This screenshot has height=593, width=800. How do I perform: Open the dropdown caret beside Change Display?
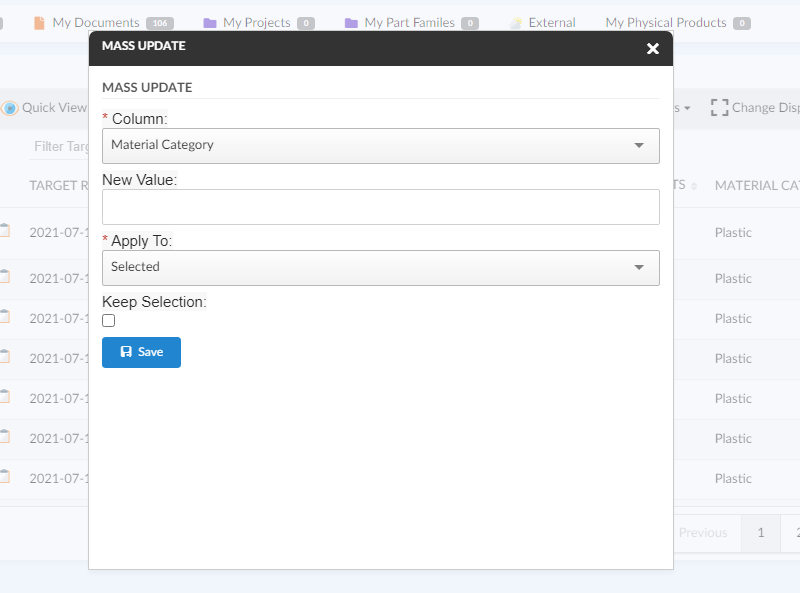687,108
